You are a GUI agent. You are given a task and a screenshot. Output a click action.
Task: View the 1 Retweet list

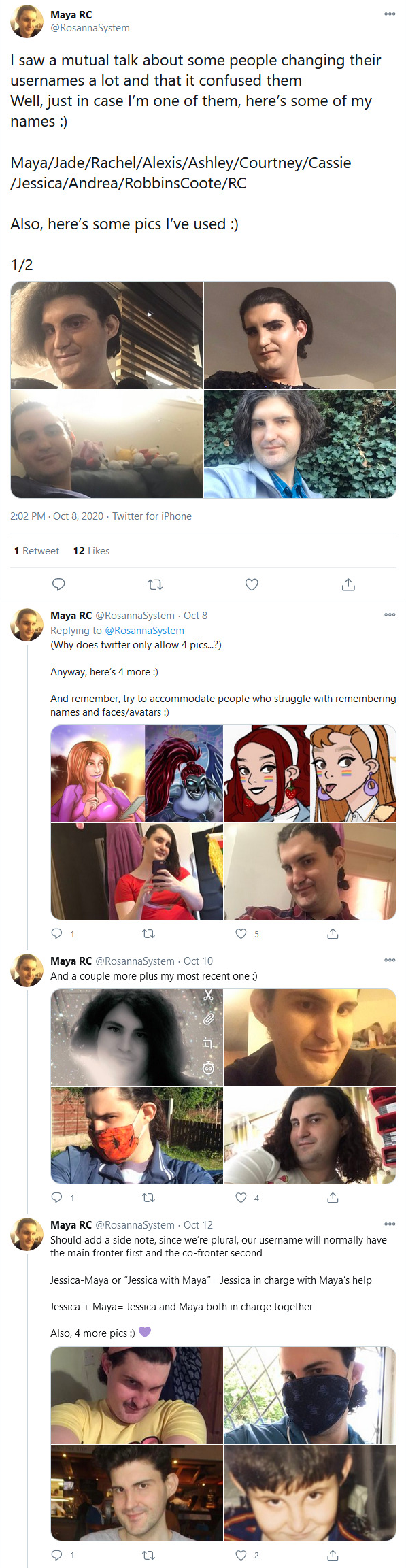37,551
